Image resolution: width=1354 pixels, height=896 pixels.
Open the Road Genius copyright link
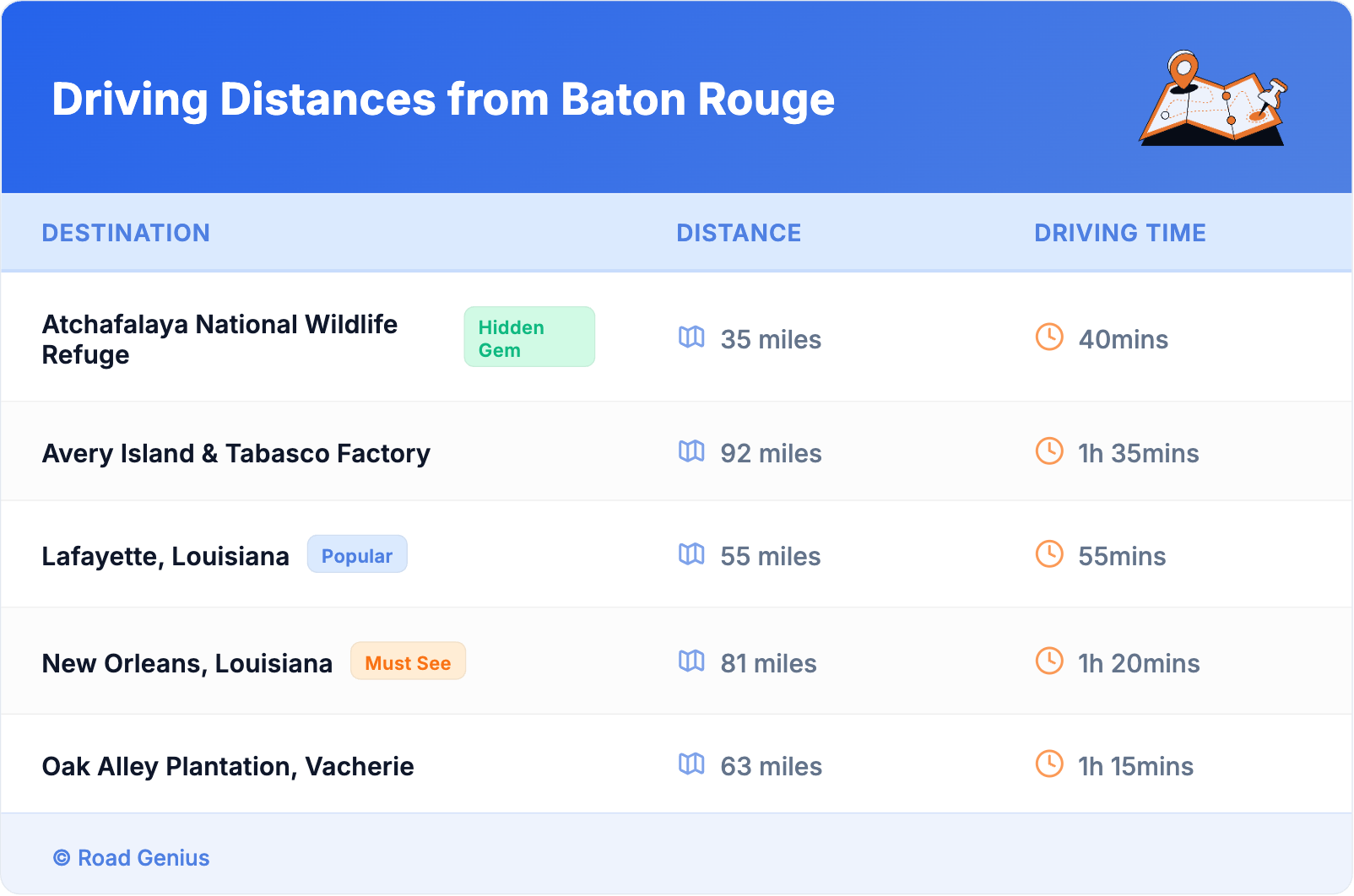(x=132, y=858)
